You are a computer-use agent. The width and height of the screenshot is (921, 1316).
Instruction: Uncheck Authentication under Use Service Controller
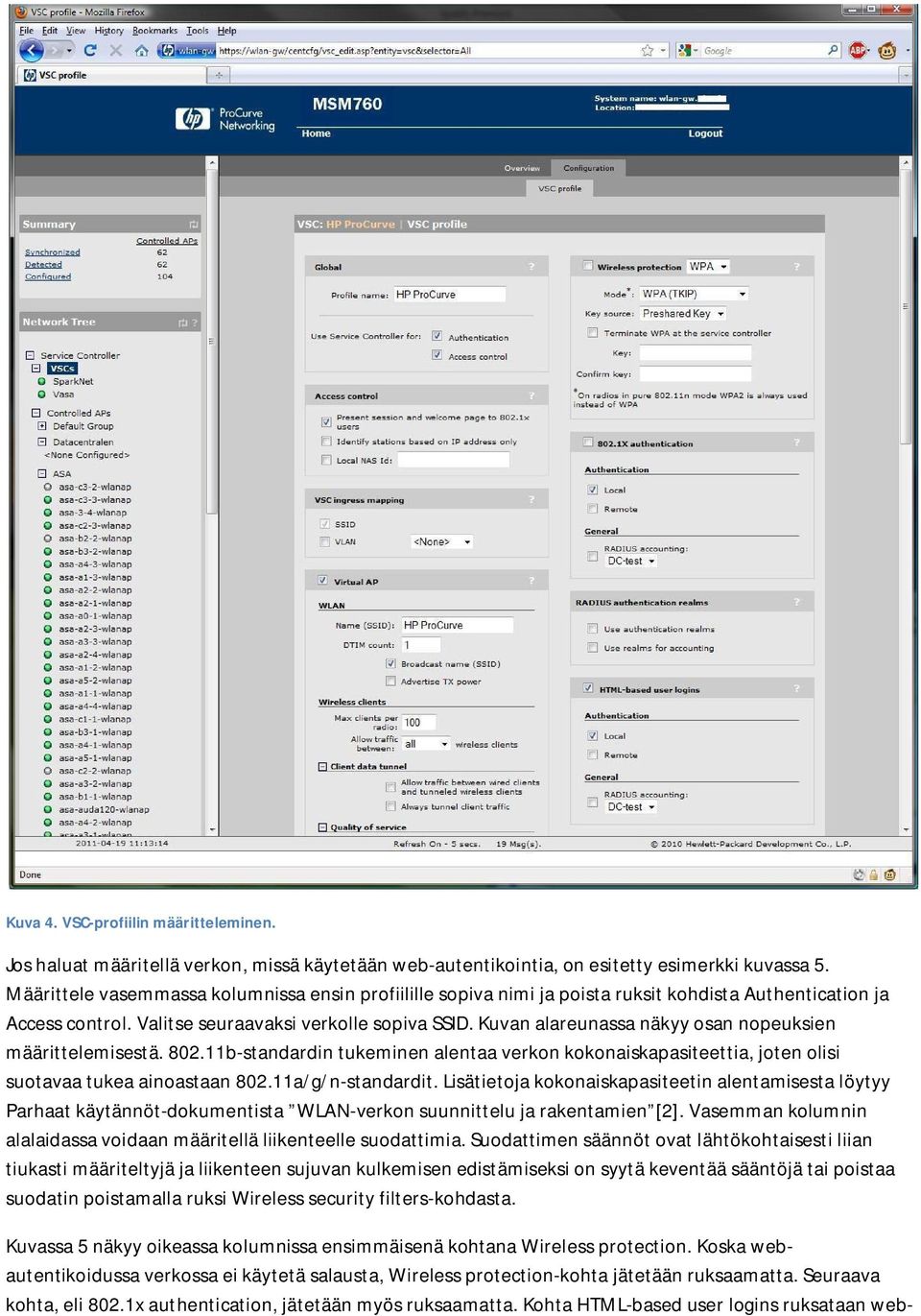point(437,337)
